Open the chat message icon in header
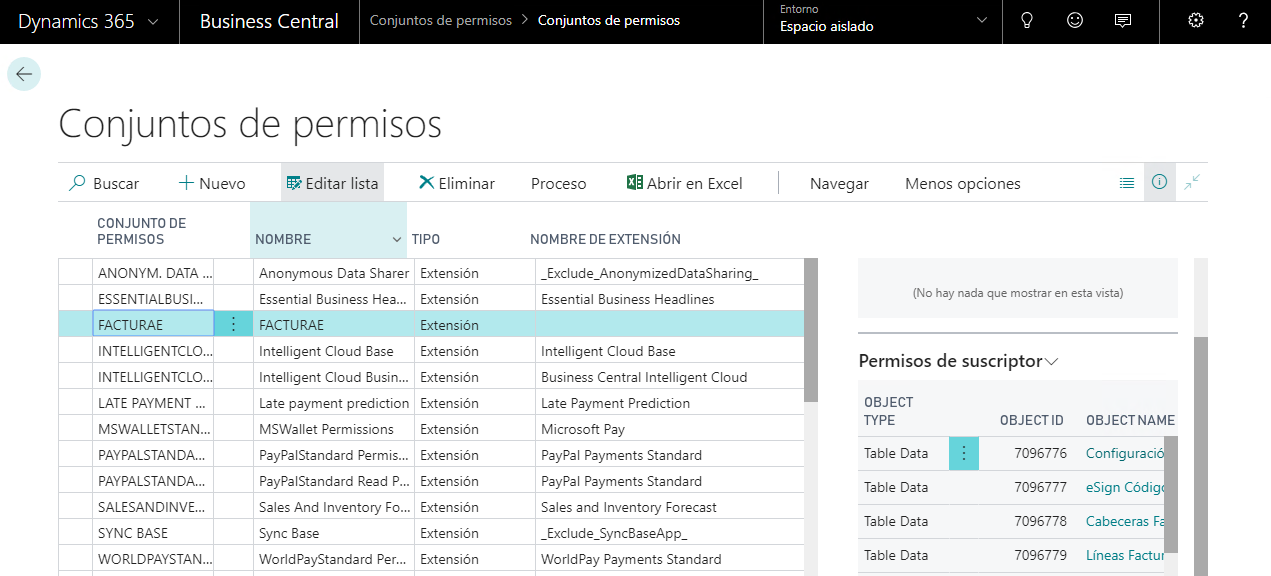Viewport: 1271px width, 576px height. pos(1123,20)
